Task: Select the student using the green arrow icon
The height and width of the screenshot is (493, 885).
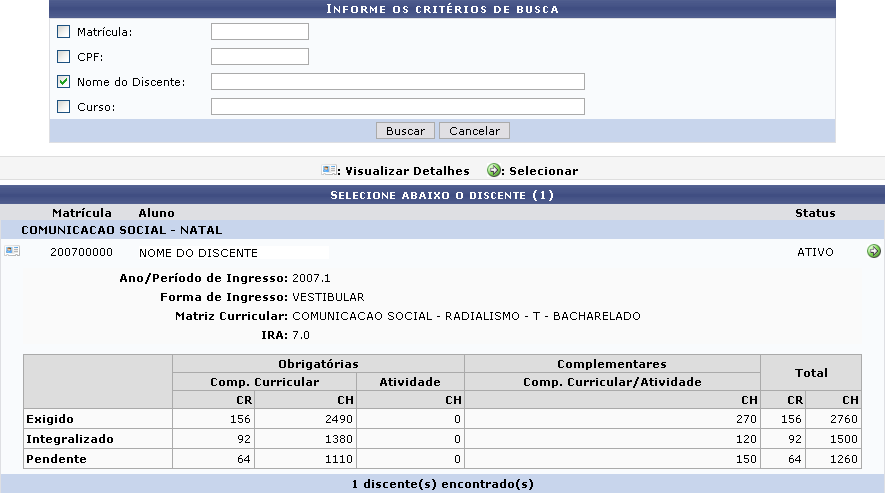Action: (874, 252)
